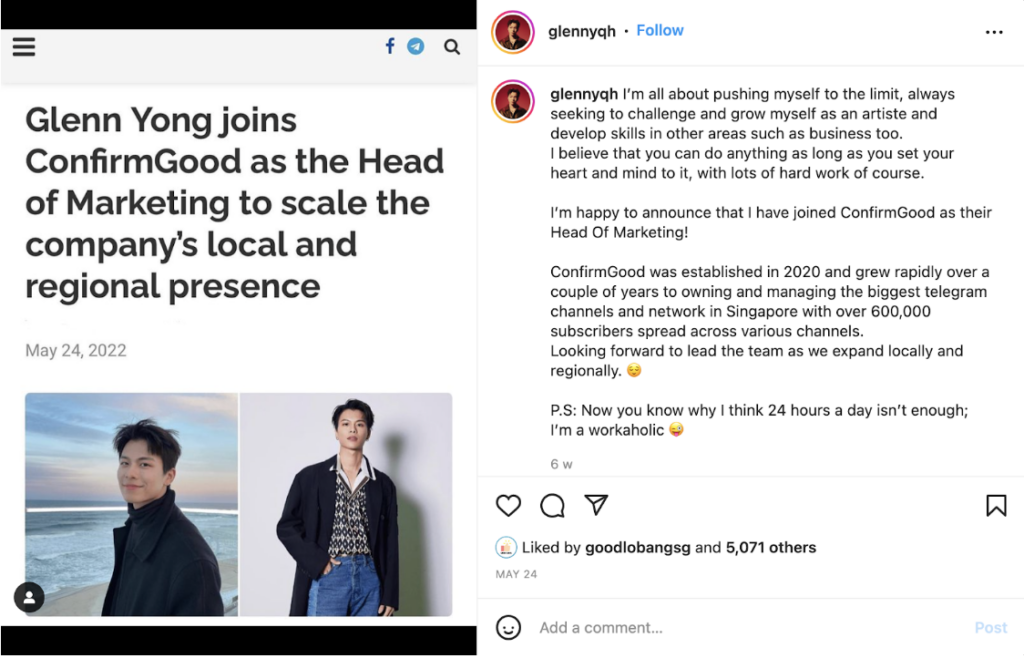Open the hamburger navigation menu
Viewport: 1024px width, 658px height.
[x=24, y=45]
